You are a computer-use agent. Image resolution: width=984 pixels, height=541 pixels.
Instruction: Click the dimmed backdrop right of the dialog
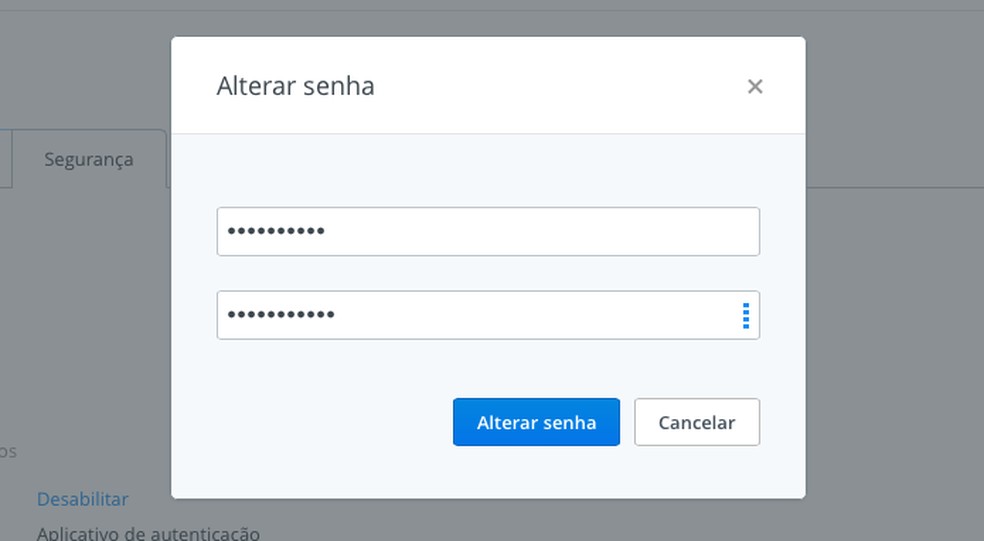[894, 300]
